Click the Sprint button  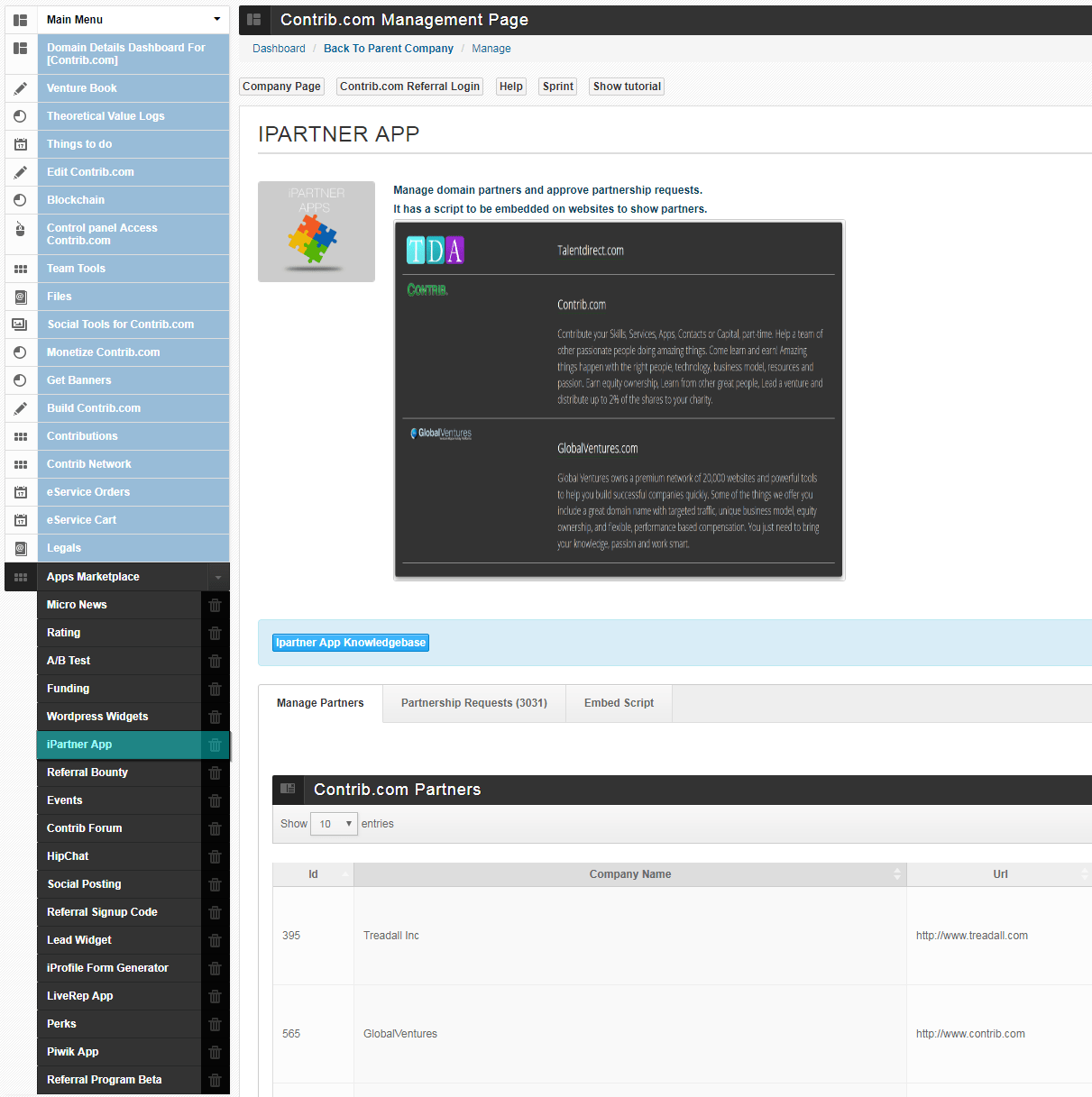coord(558,87)
